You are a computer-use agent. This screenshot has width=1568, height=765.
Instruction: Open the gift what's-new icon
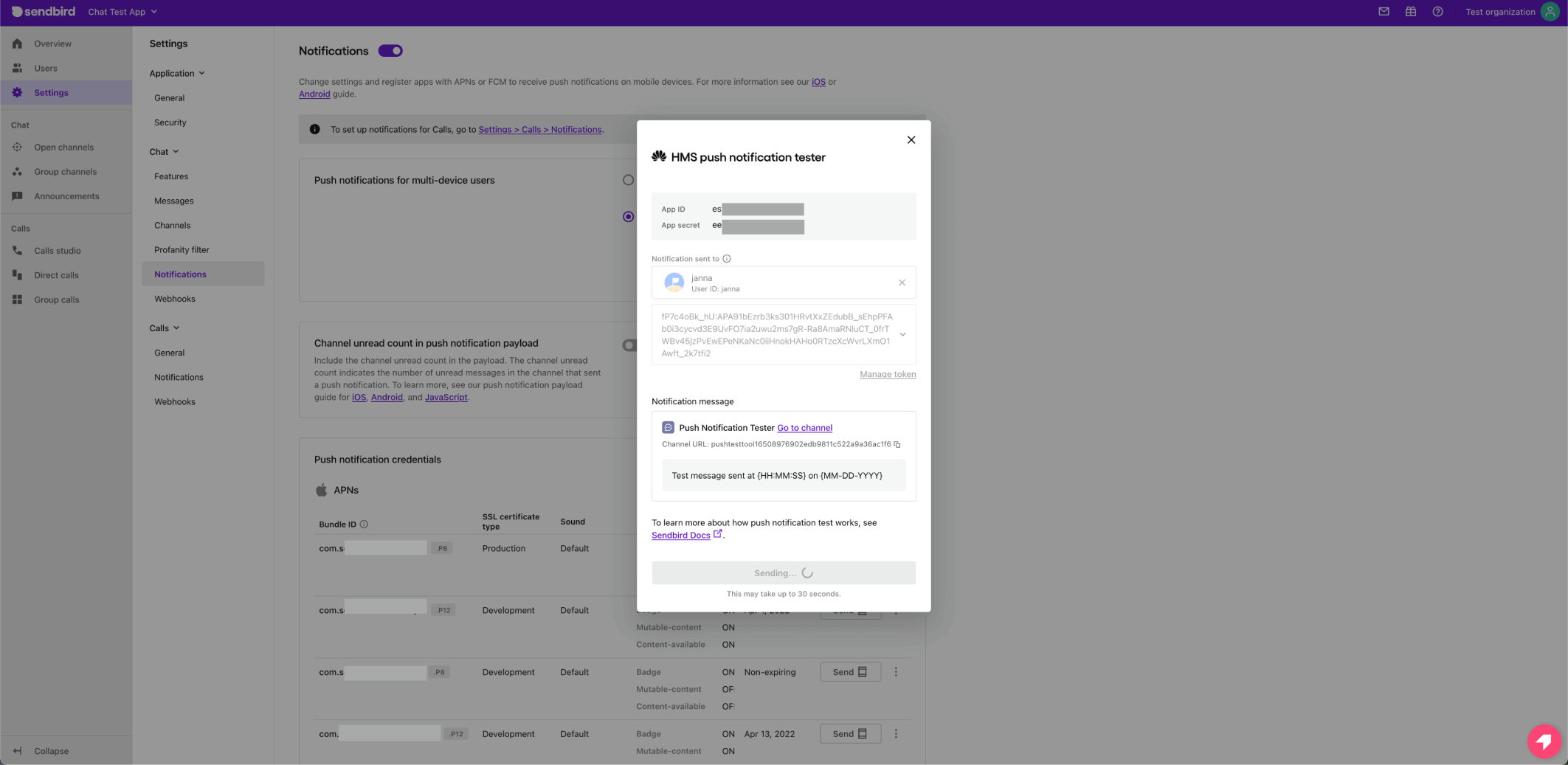(x=1410, y=12)
